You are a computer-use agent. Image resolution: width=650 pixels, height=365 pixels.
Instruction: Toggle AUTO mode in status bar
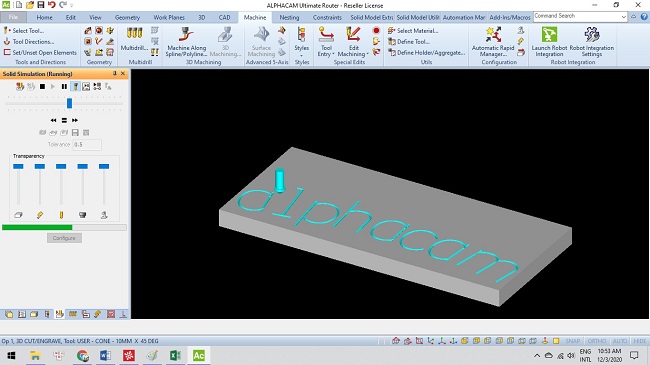620,341
